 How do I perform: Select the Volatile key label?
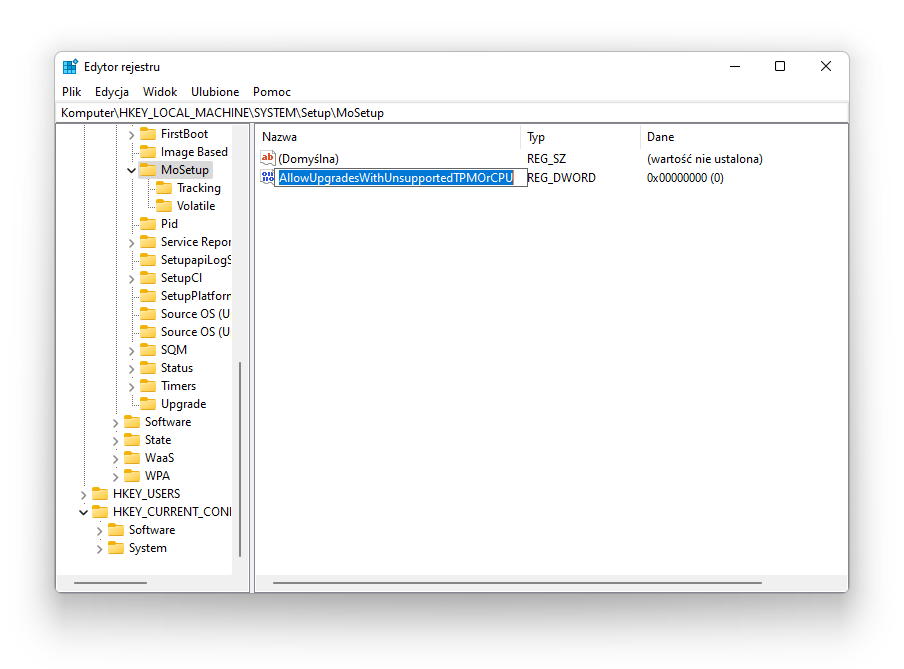pyautogui.click(x=195, y=206)
